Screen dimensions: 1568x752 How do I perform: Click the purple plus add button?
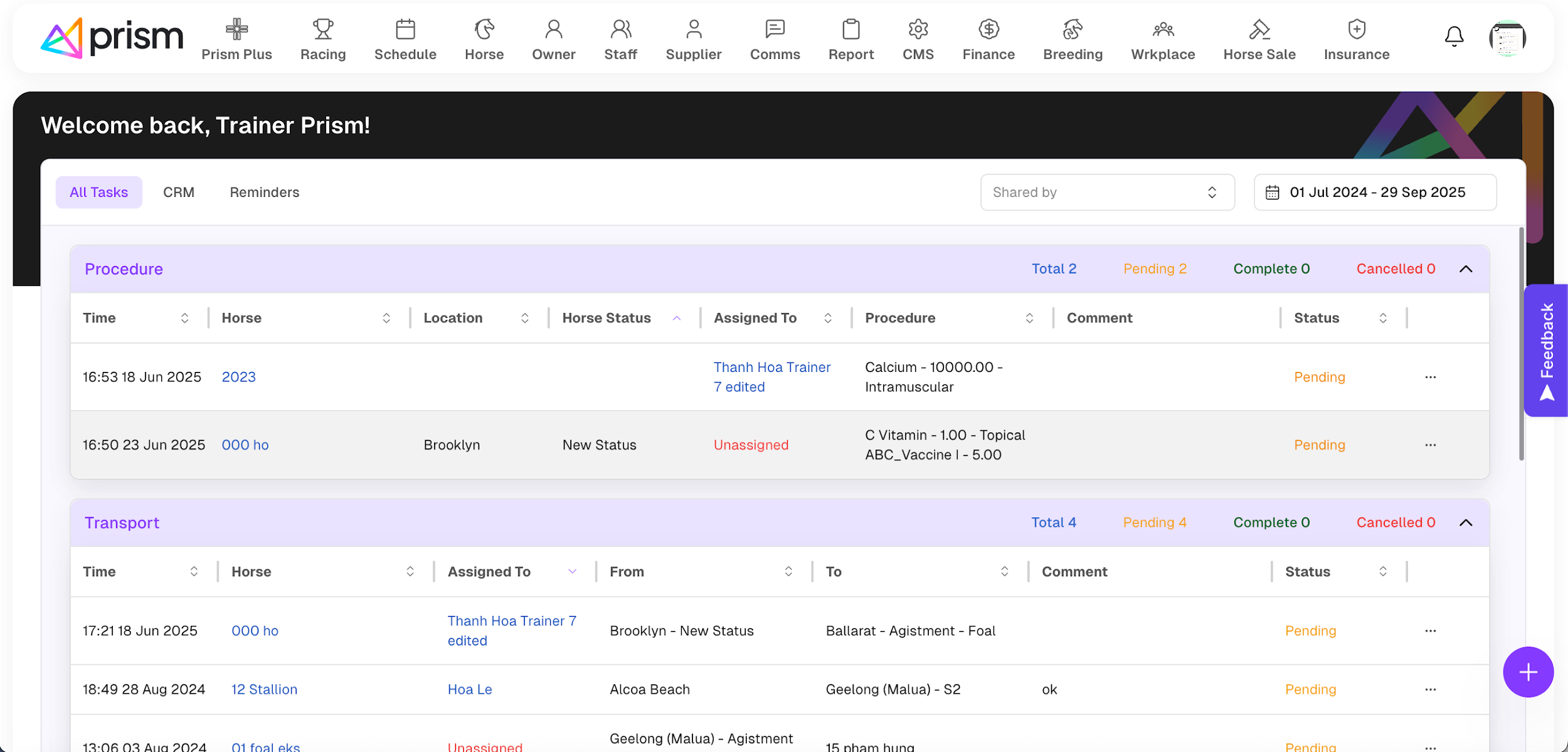click(x=1528, y=672)
